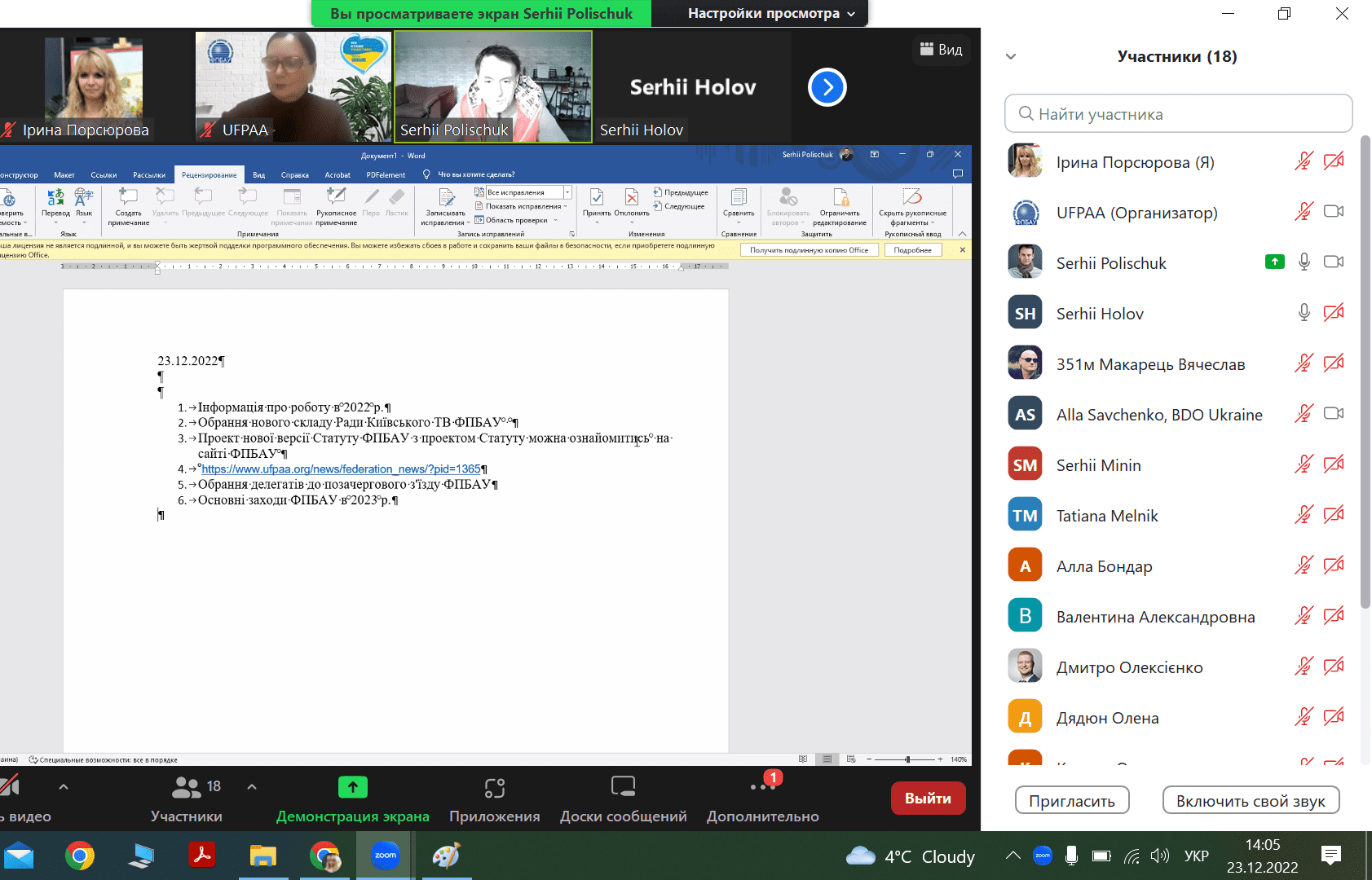The width and height of the screenshot is (1372, 880).
Task: Click Включить свой звук button
Action: click(1251, 801)
